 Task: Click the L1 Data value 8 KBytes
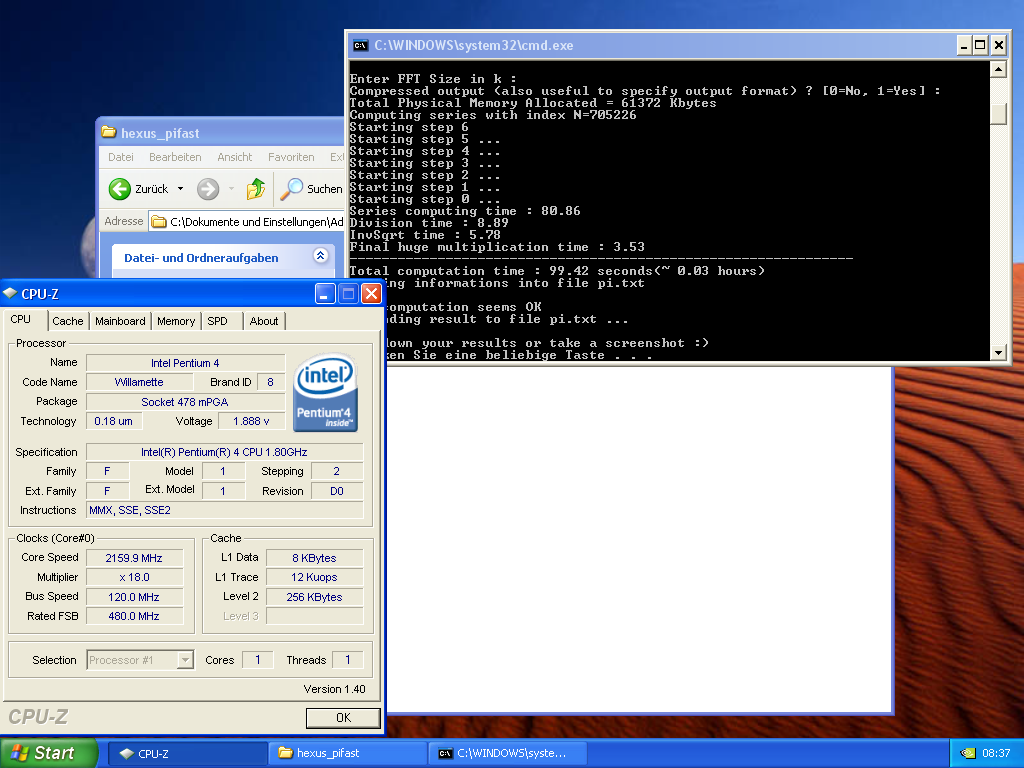pos(314,558)
